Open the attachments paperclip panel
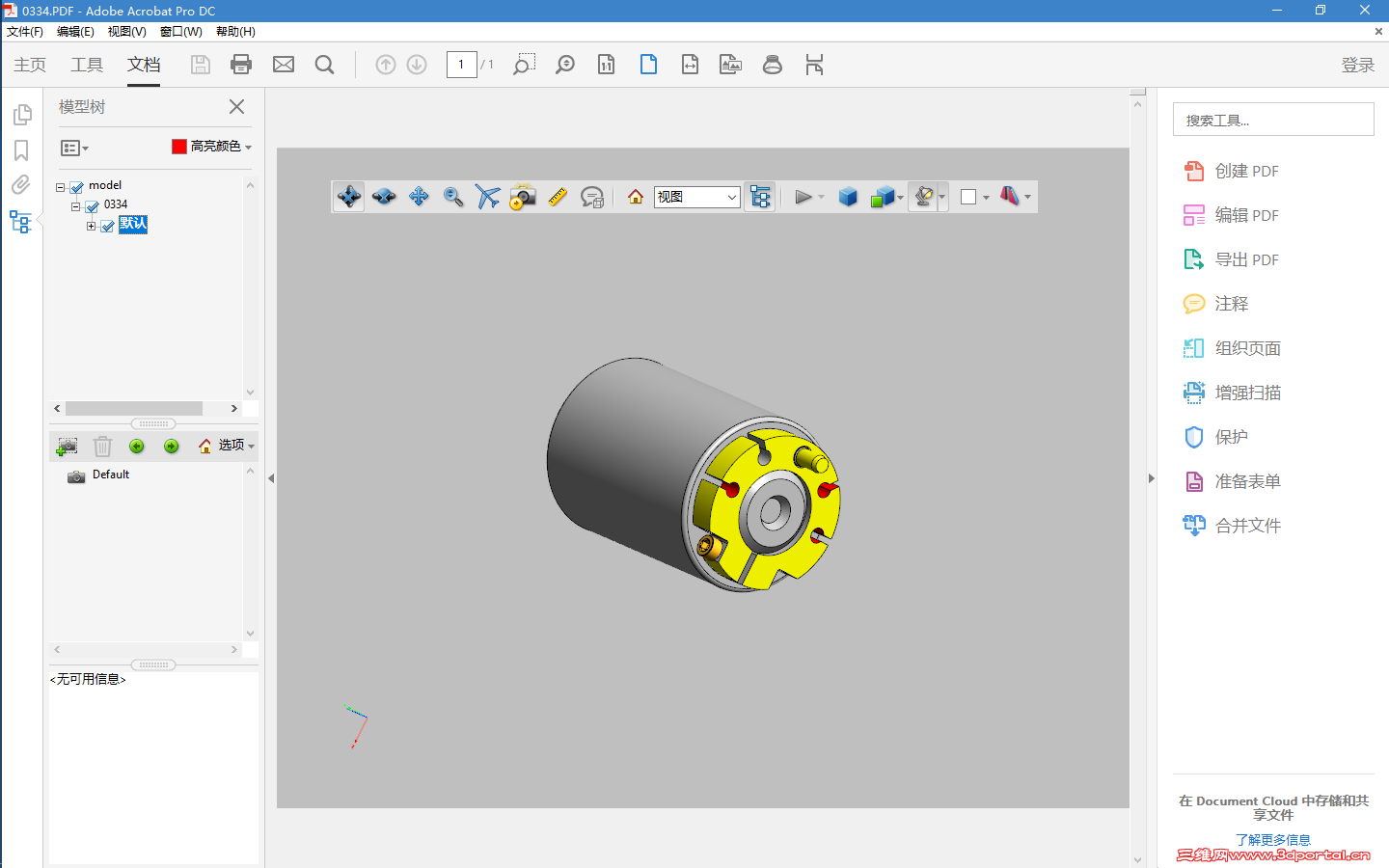This screenshot has height=868, width=1389. (x=21, y=185)
